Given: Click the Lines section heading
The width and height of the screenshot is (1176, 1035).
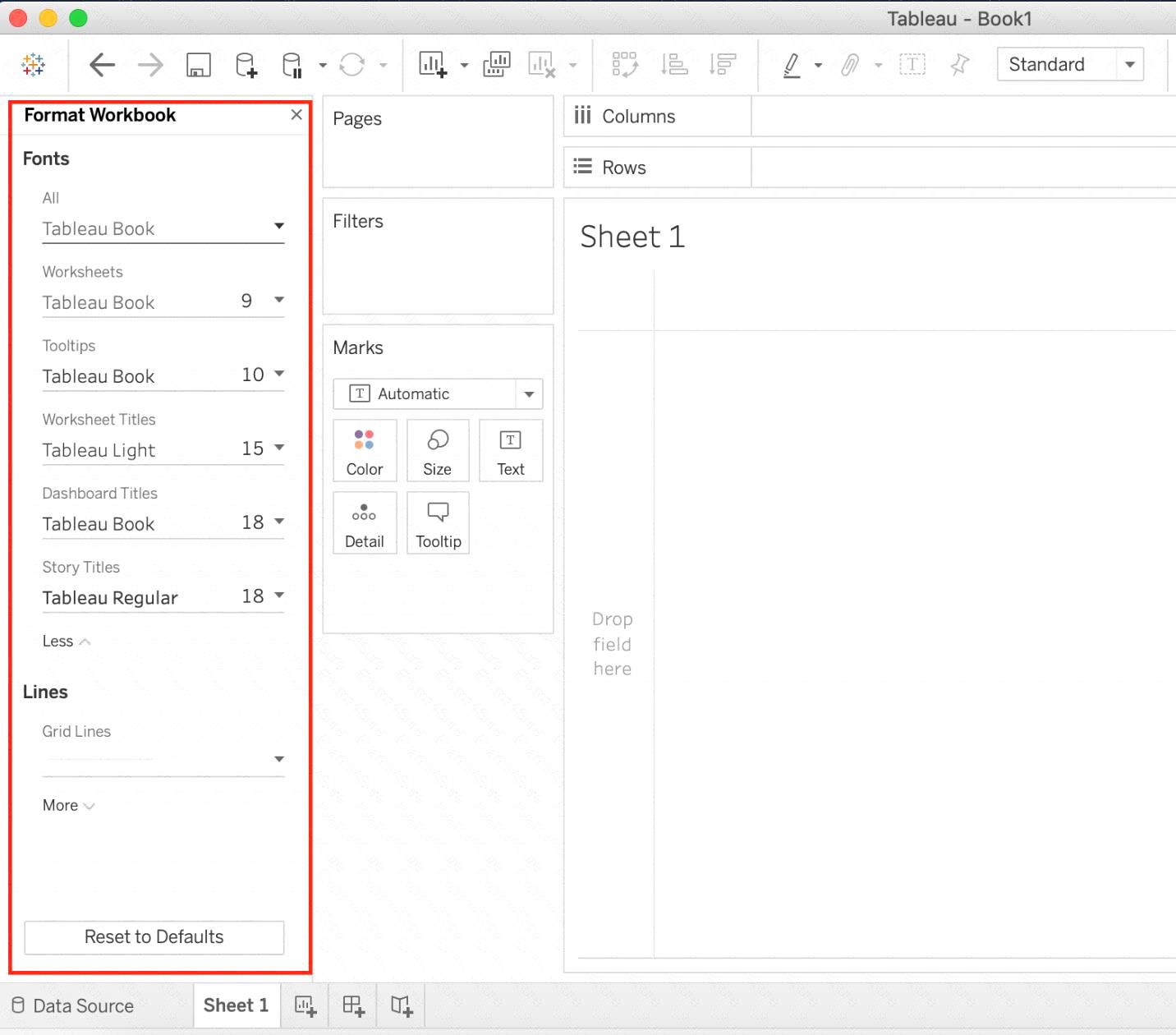Looking at the screenshot, I should click(x=45, y=692).
